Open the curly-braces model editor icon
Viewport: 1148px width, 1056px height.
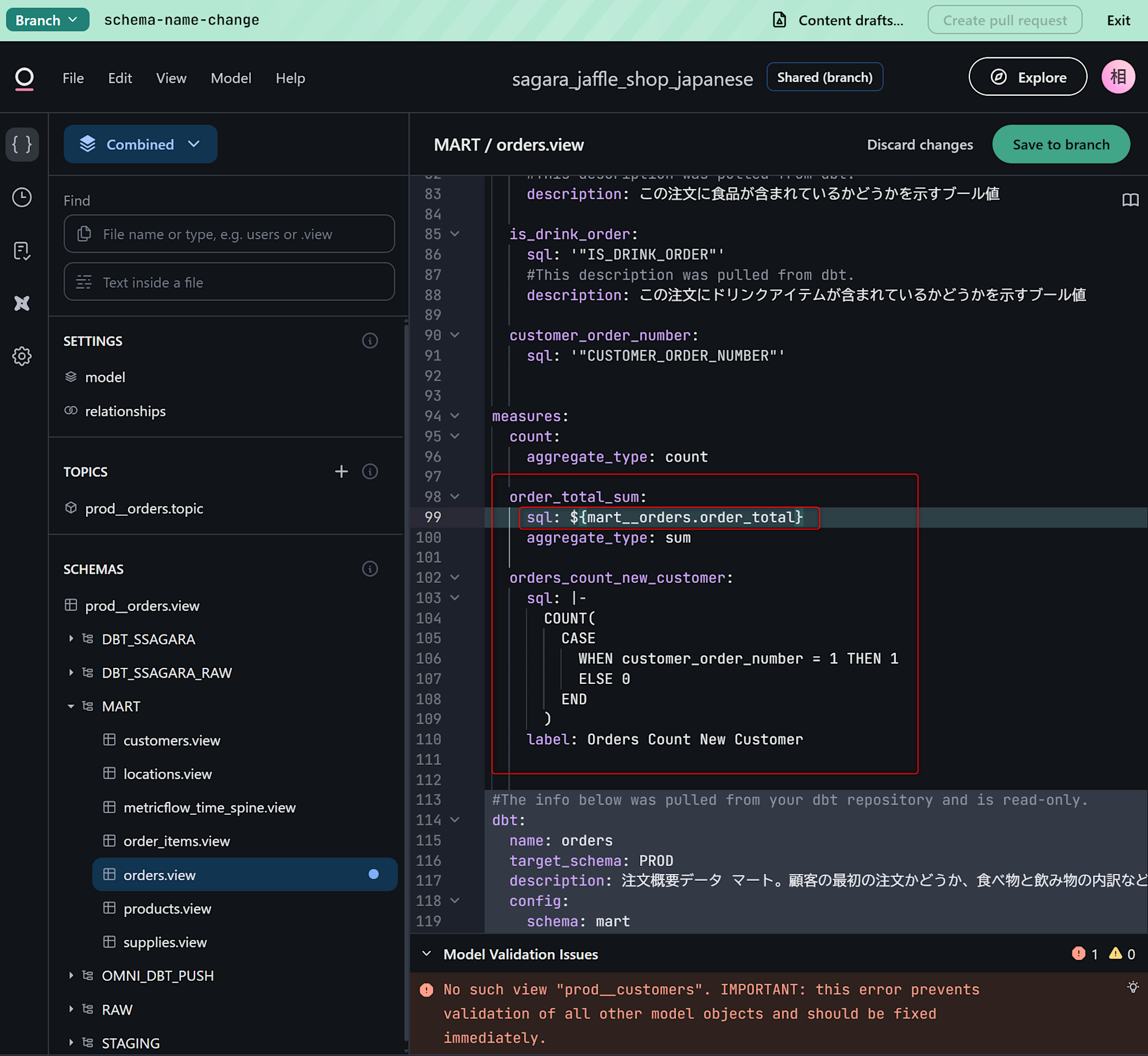pos(22,144)
